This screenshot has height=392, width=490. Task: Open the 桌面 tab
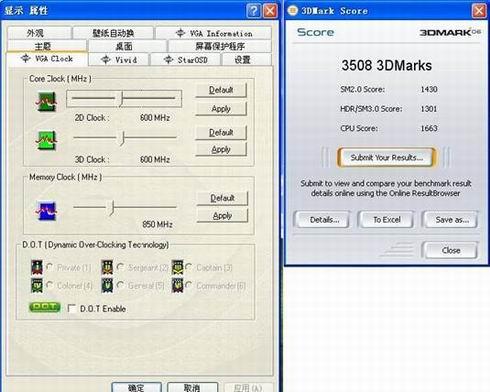coord(127,46)
